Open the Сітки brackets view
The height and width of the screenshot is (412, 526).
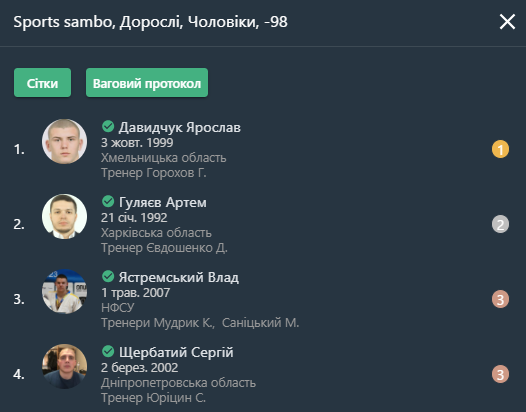[42, 83]
